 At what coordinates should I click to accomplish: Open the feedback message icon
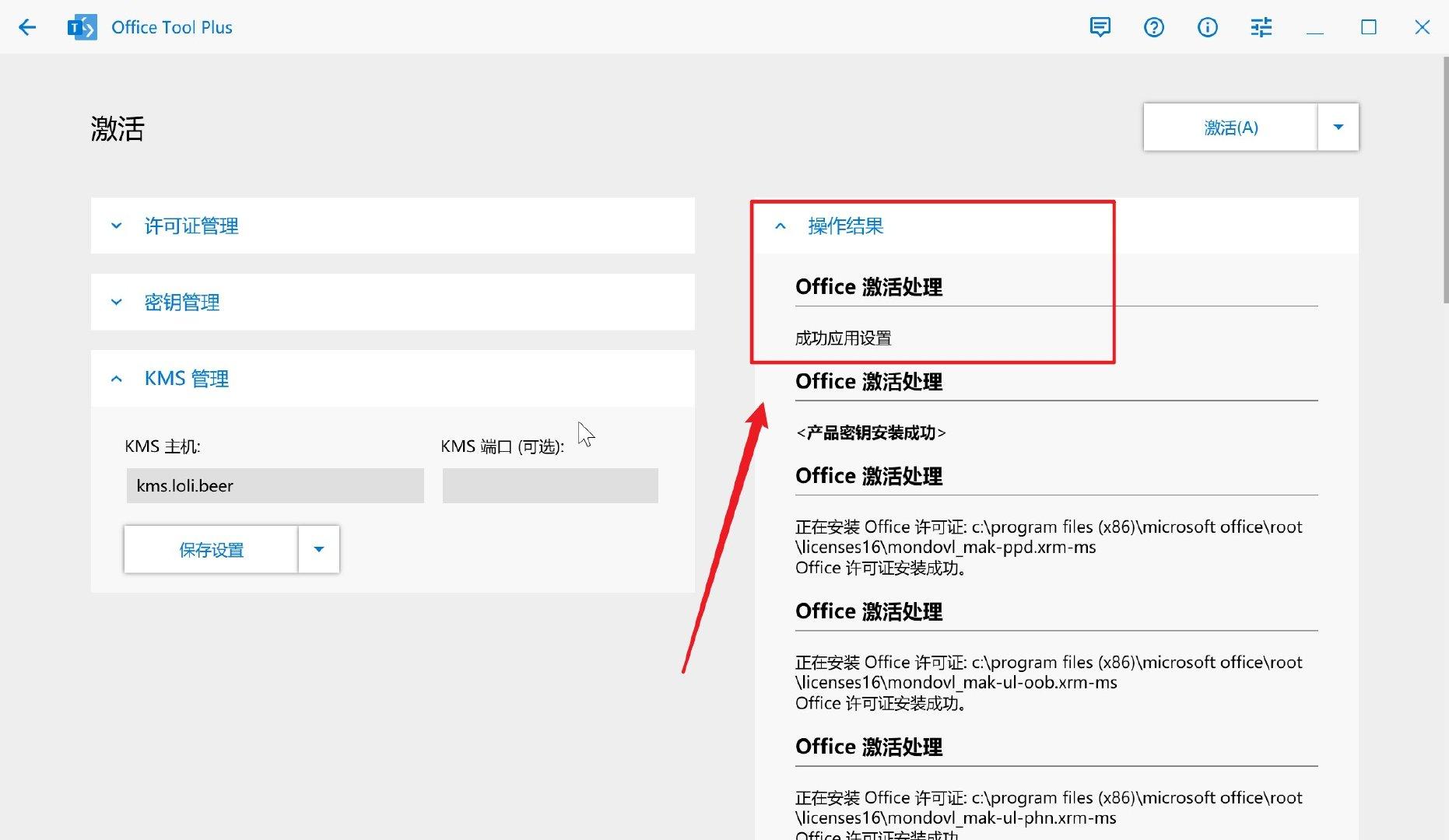click(x=1100, y=27)
